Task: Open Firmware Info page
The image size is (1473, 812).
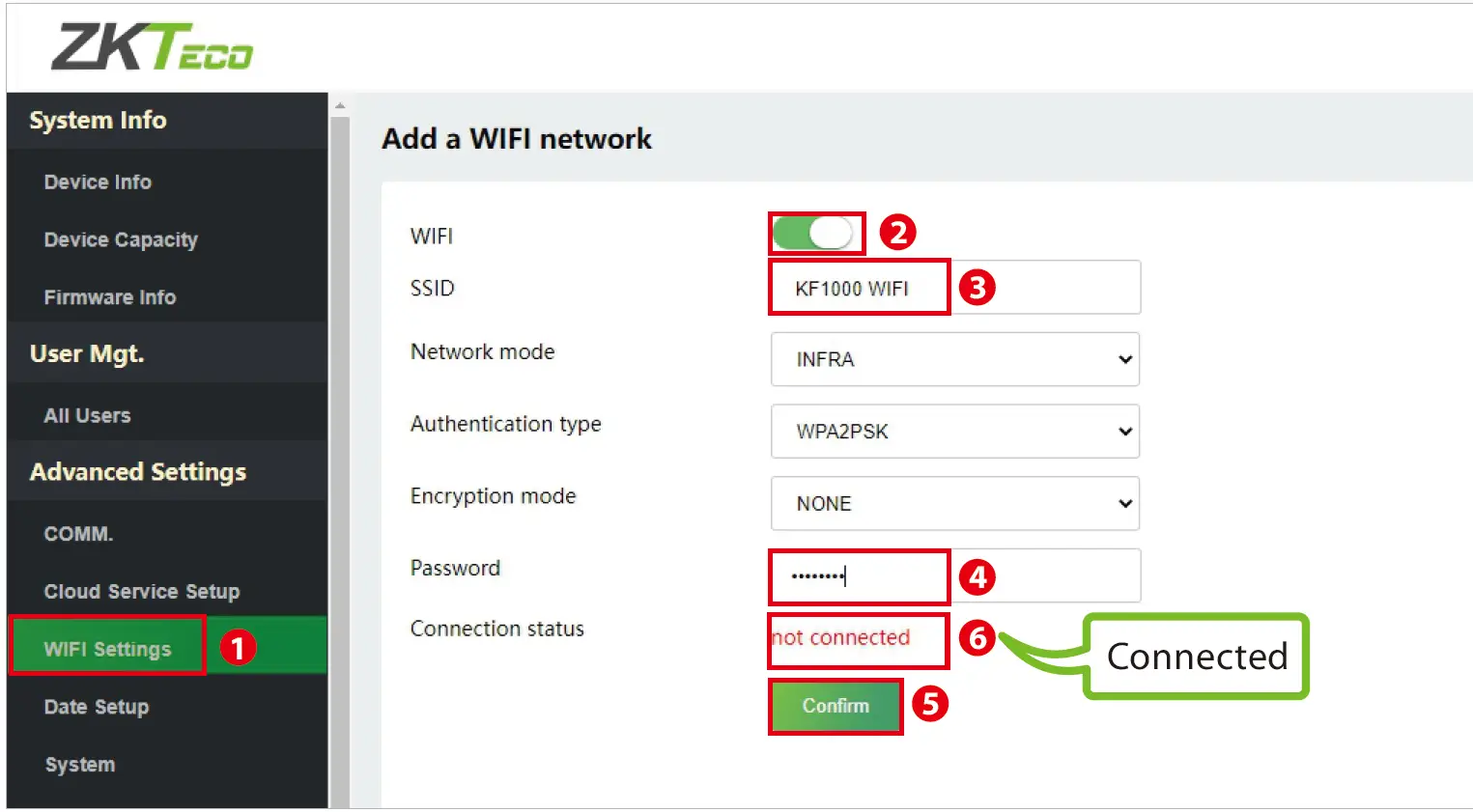Action: (110, 297)
